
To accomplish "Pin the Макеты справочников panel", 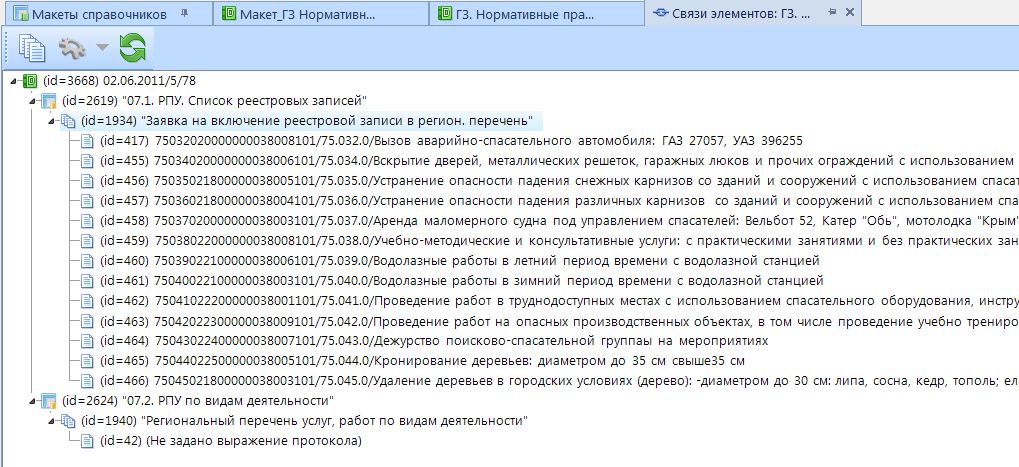I will click(182, 14).
